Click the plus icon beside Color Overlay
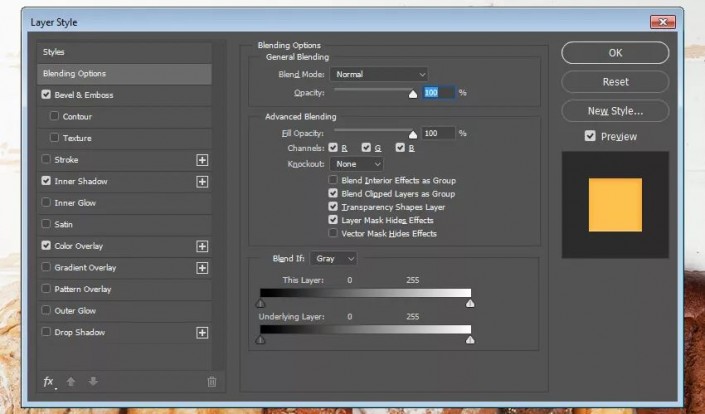The image size is (705, 414). [202, 246]
